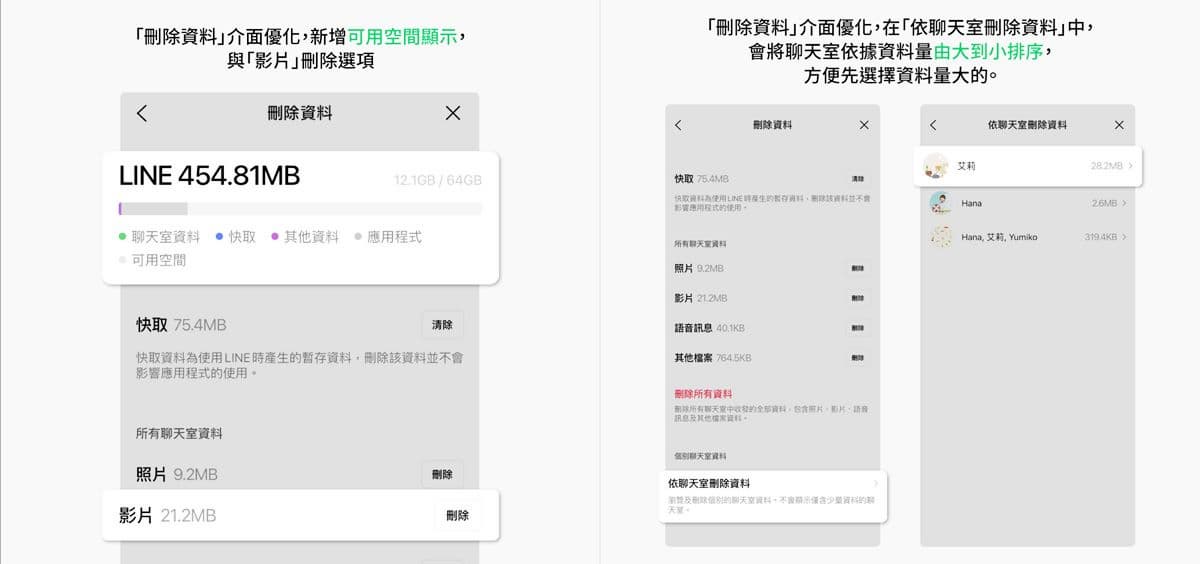
Task: Tap 艾莉's avatar in chat list
Action: point(936,165)
